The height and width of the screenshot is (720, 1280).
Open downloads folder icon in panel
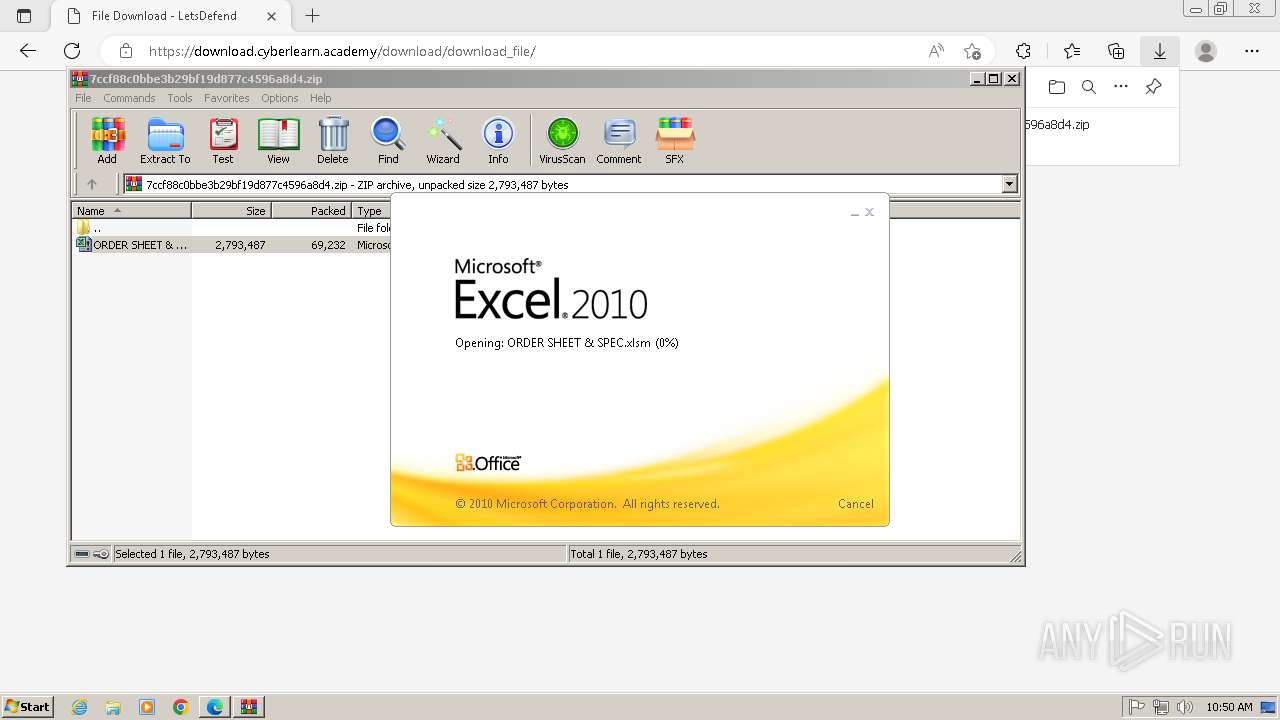[x=1057, y=87]
